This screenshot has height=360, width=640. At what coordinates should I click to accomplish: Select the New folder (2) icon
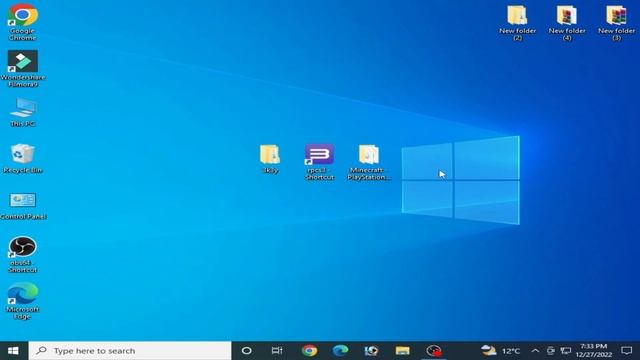tap(518, 23)
